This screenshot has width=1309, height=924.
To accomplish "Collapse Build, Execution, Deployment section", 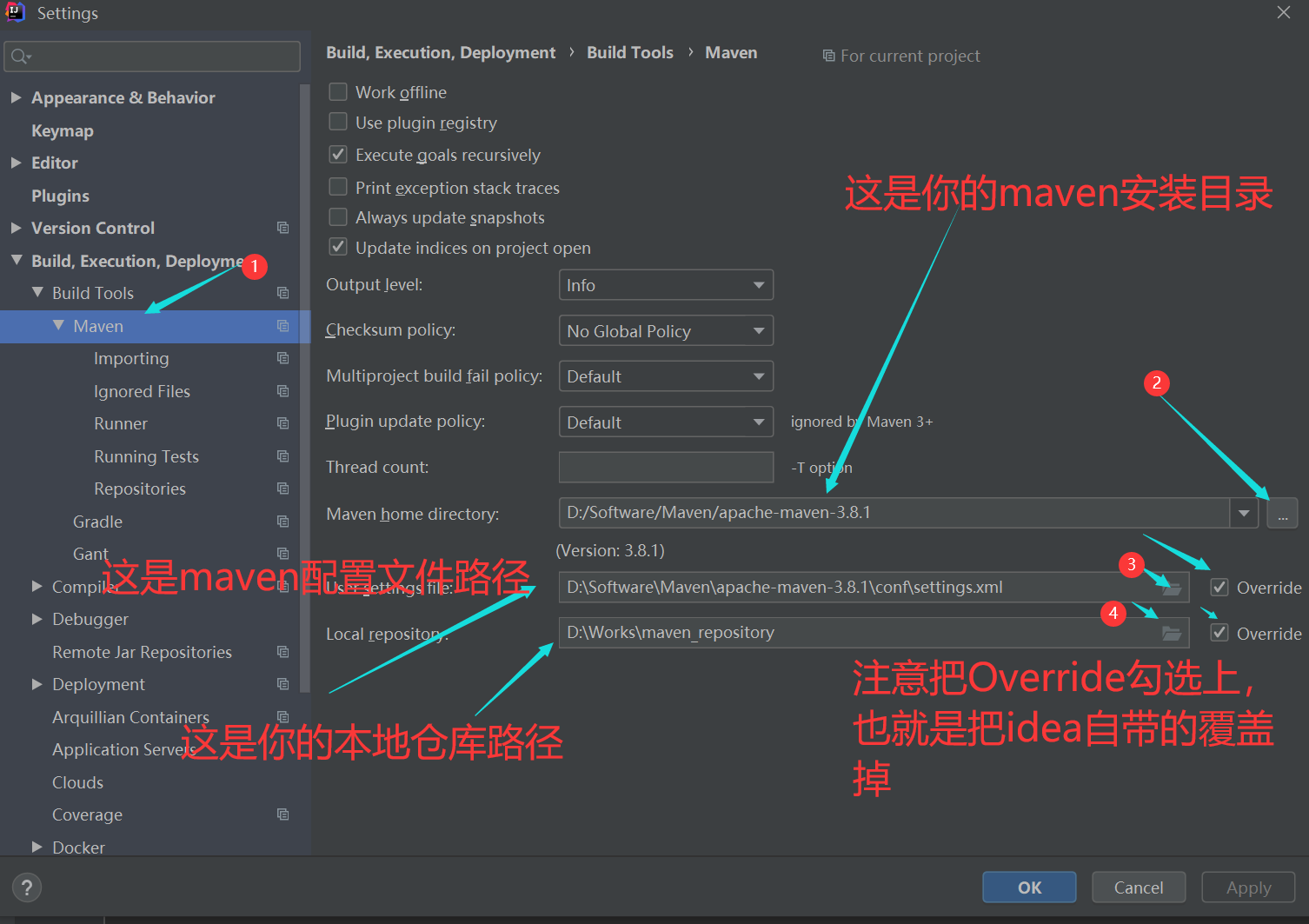I will click(x=16, y=260).
